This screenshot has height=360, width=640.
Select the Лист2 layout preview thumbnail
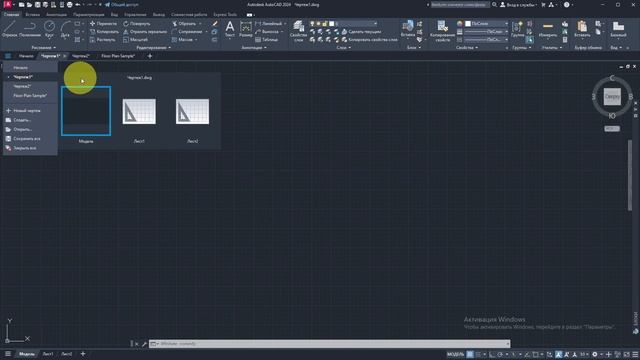click(192, 111)
